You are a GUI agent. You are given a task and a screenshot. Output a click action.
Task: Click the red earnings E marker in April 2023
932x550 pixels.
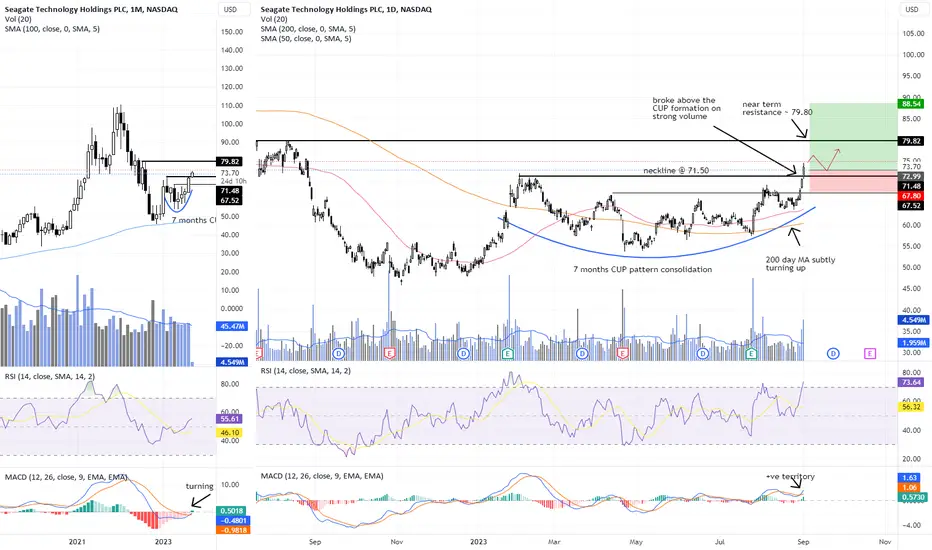(622, 353)
